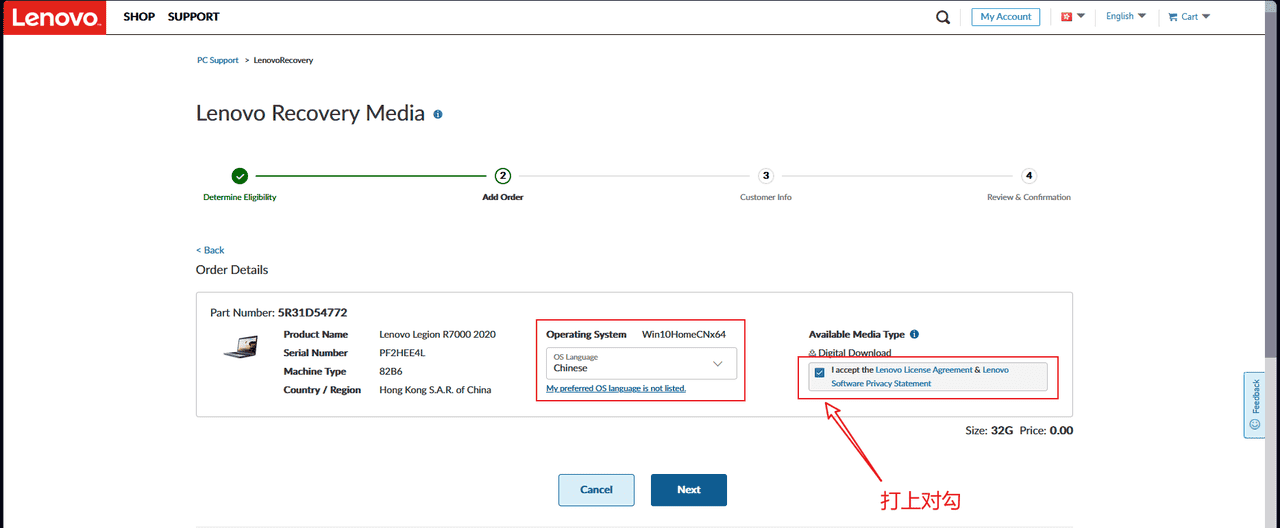Toggle the license agreement acceptance checkbox
The height and width of the screenshot is (528, 1280).
pyautogui.click(x=820, y=373)
